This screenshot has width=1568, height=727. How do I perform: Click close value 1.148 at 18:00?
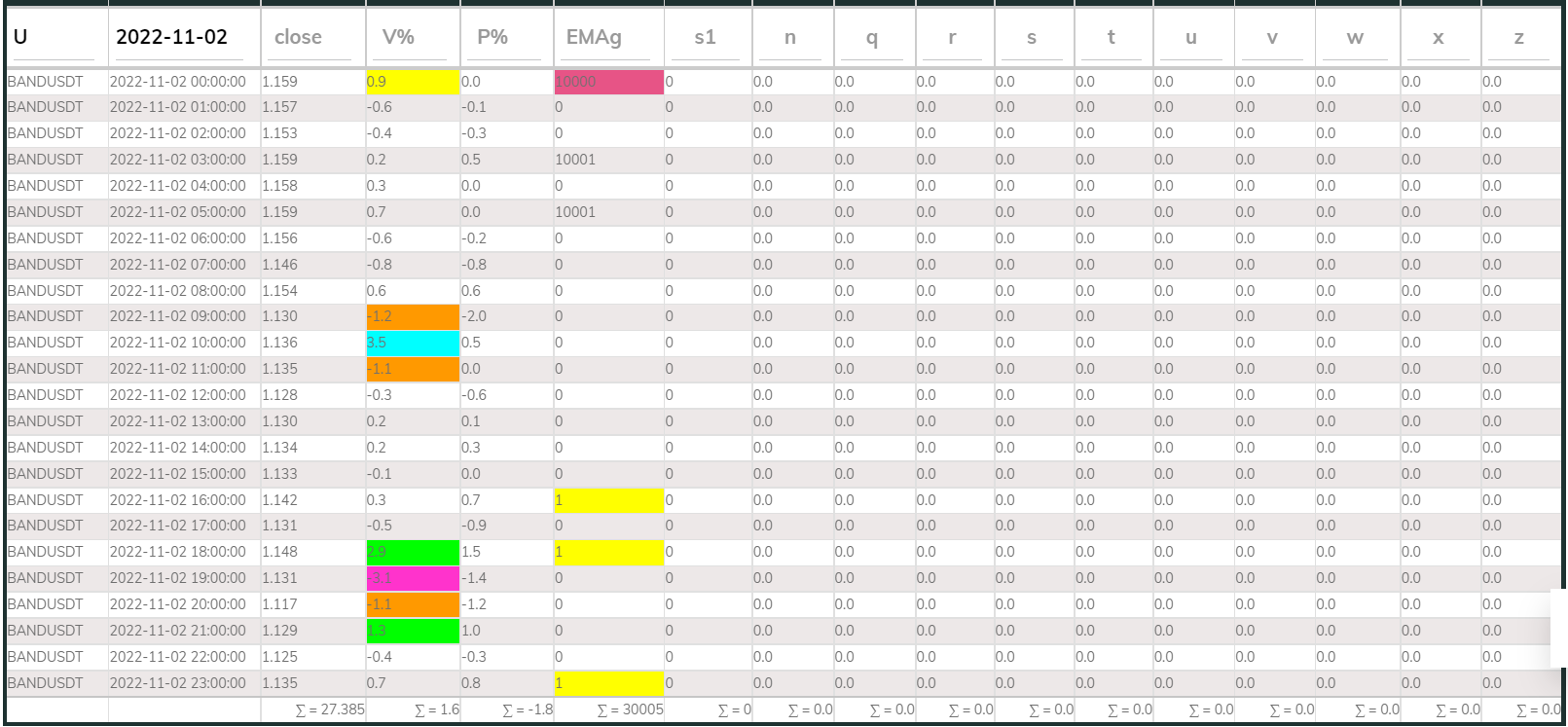313,552
